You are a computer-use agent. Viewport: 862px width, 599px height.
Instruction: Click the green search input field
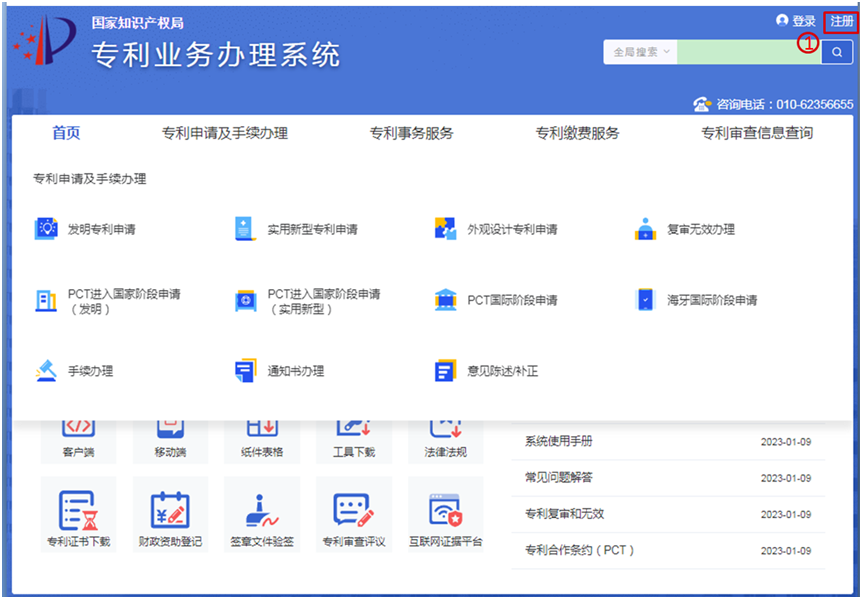pos(749,52)
